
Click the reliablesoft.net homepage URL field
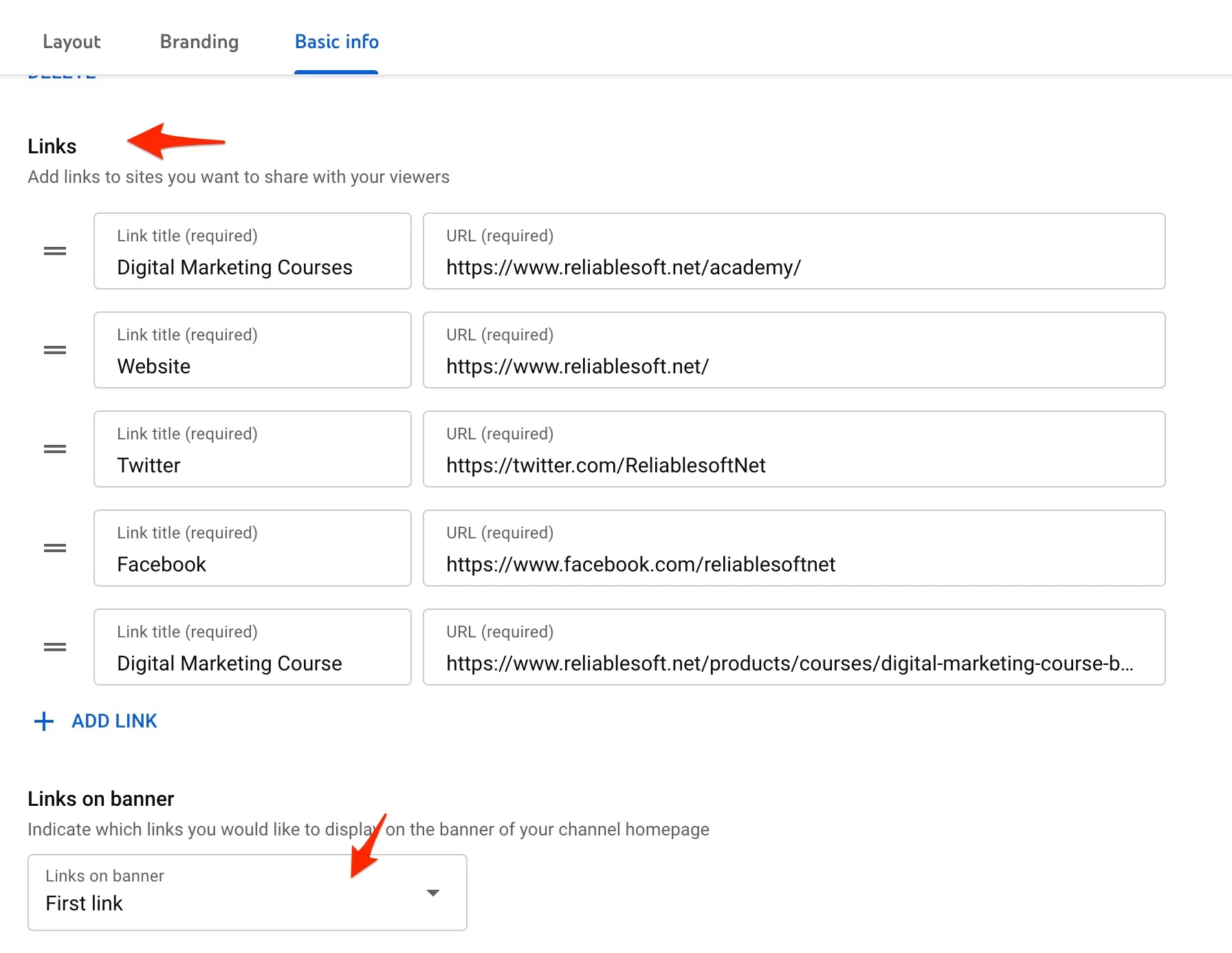pyautogui.click(x=793, y=366)
